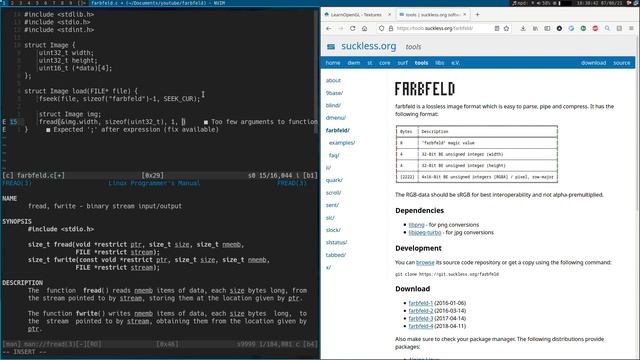Download farbfeld-4 release

[420, 326]
